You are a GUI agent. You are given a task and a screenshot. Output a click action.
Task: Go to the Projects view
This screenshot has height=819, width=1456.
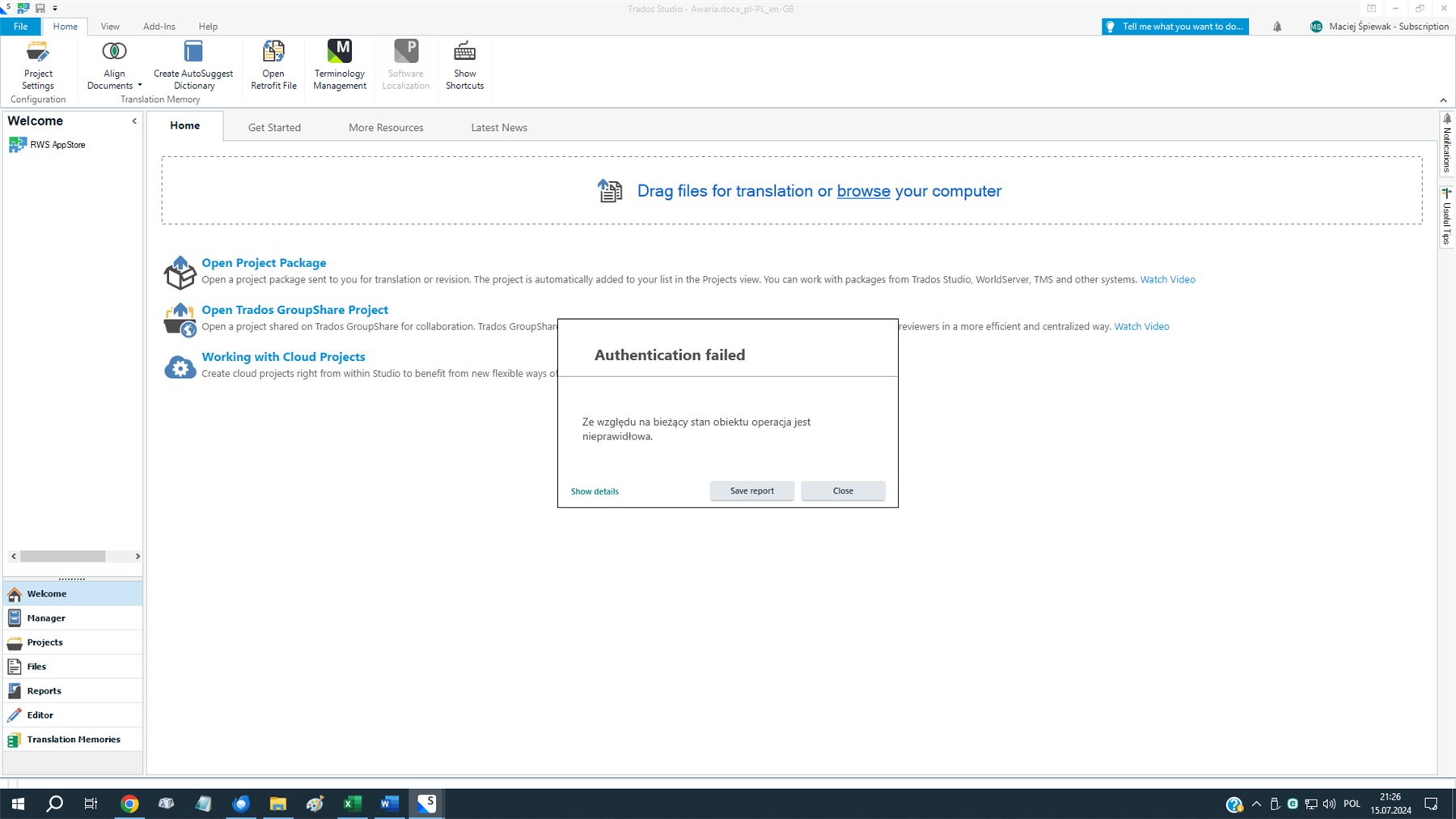[x=73, y=642]
